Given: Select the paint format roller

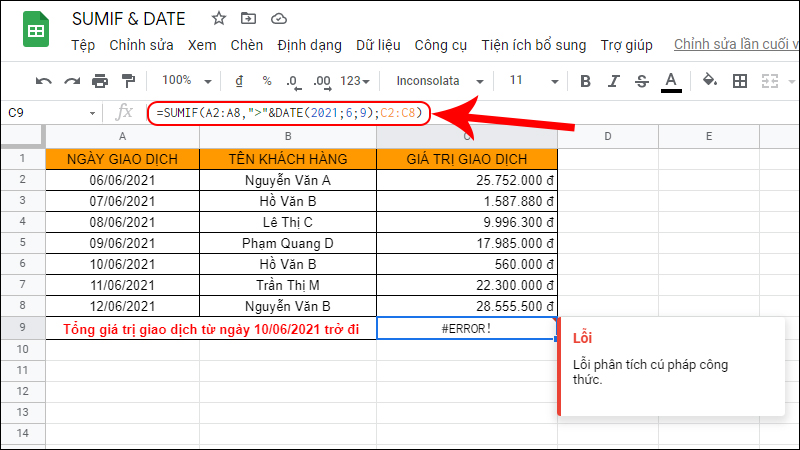Looking at the screenshot, I should (127, 81).
